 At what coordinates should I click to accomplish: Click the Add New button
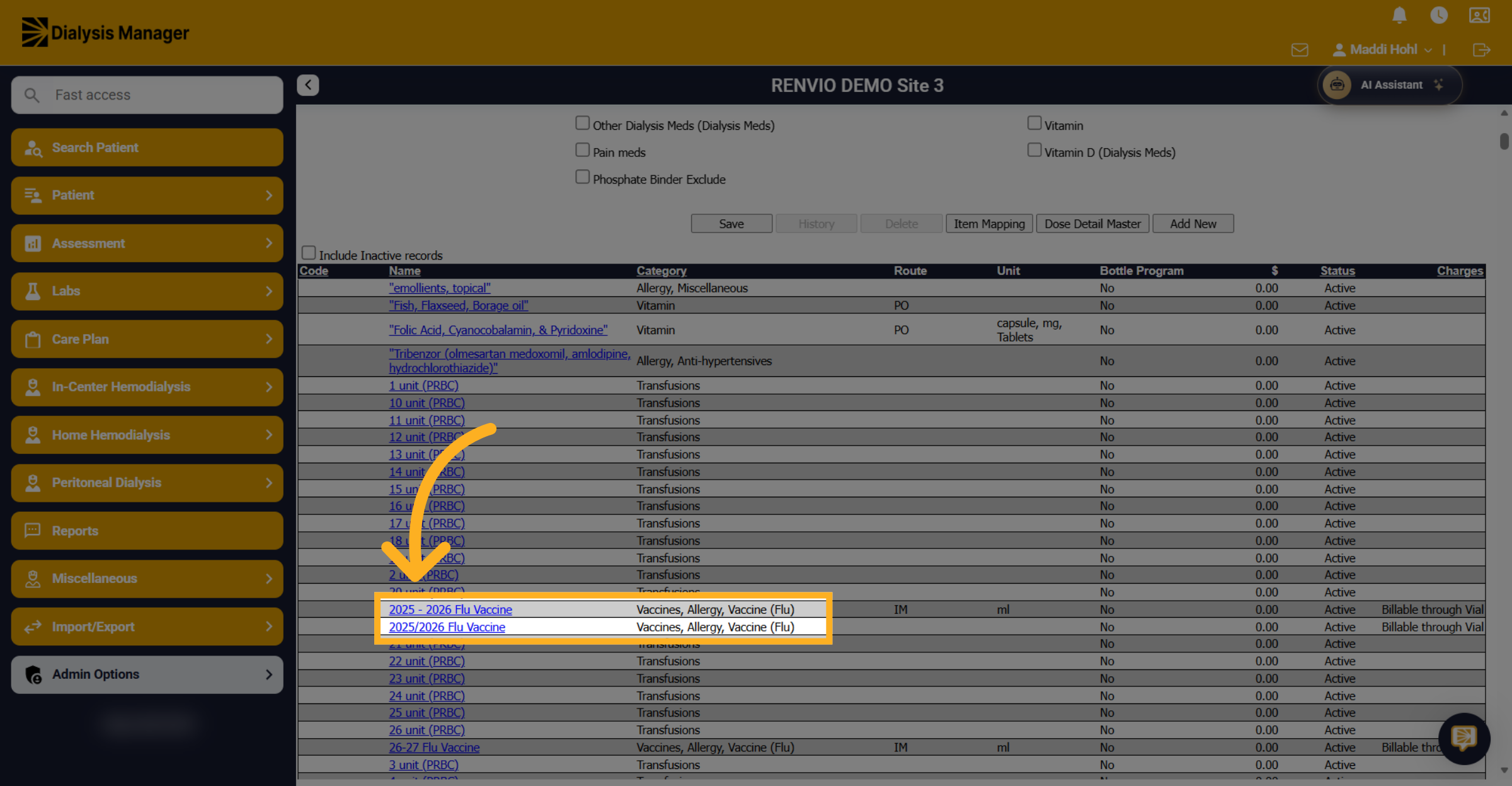(1193, 224)
